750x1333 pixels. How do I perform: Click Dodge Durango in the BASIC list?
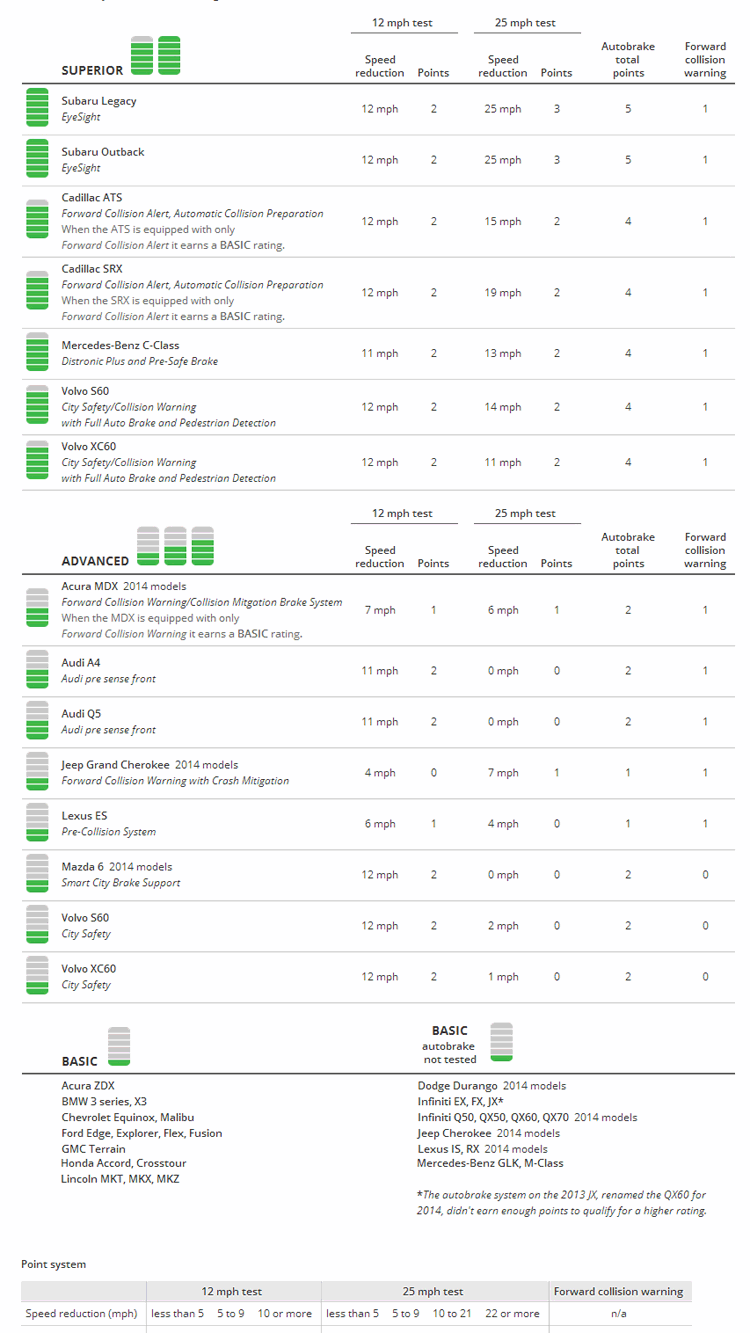457,1086
